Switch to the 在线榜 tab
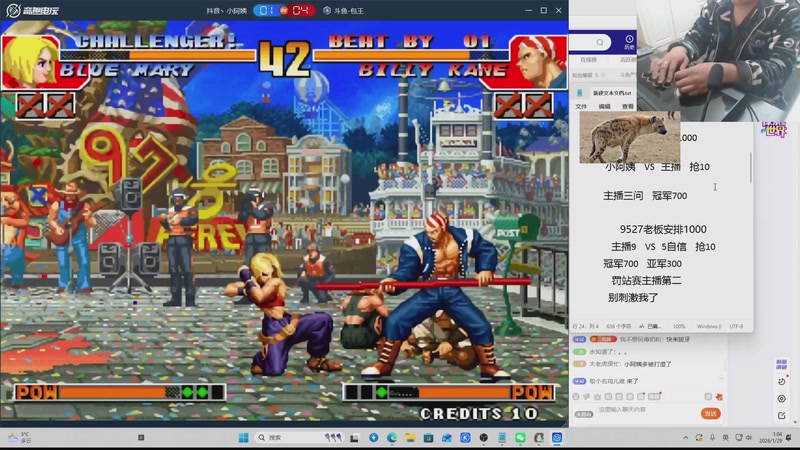Image resolution: width=800 pixels, height=450 pixels. click(588, 60)
